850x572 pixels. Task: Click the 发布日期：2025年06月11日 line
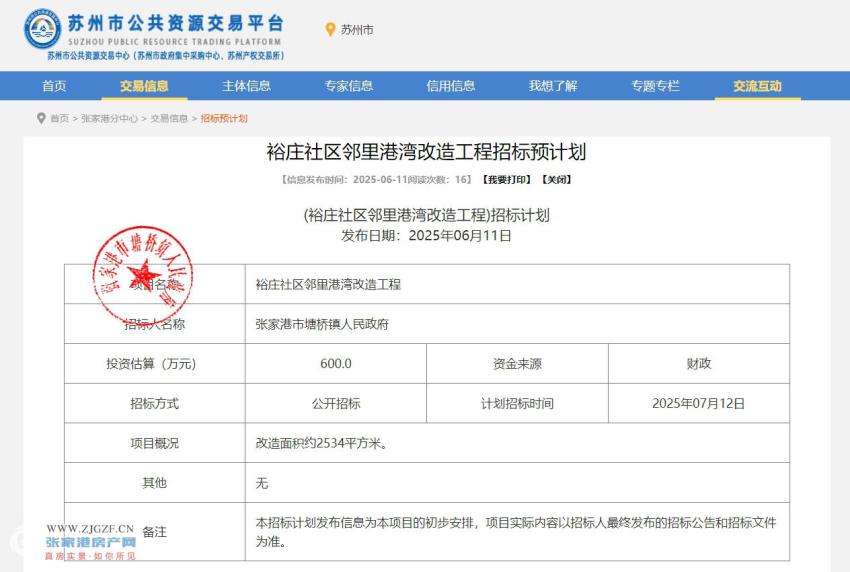pos(426,235)
